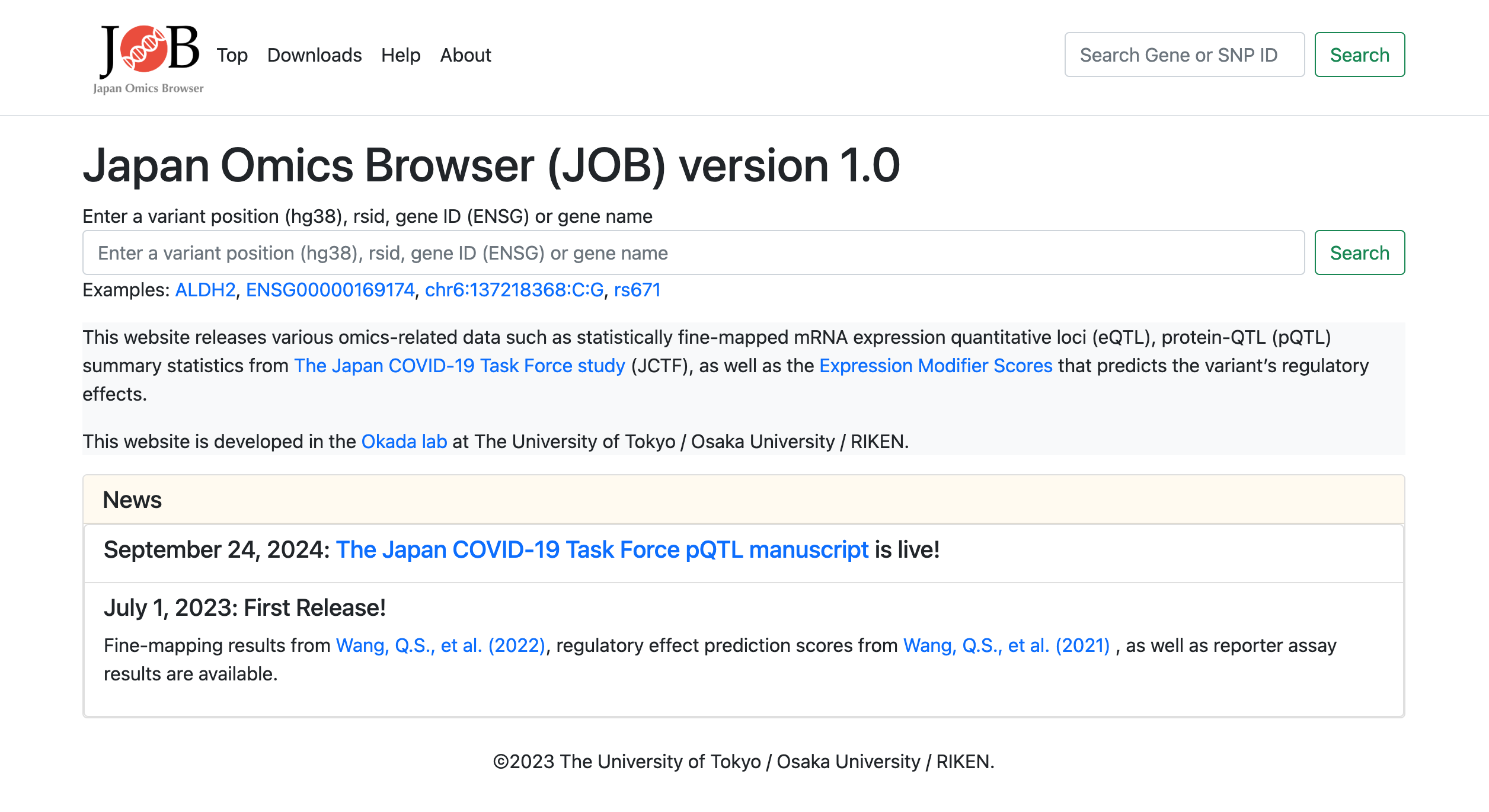1489x812 pixels.
Task: Open the Task Force pQTL manuscript news link
Action: pos(602,550)
